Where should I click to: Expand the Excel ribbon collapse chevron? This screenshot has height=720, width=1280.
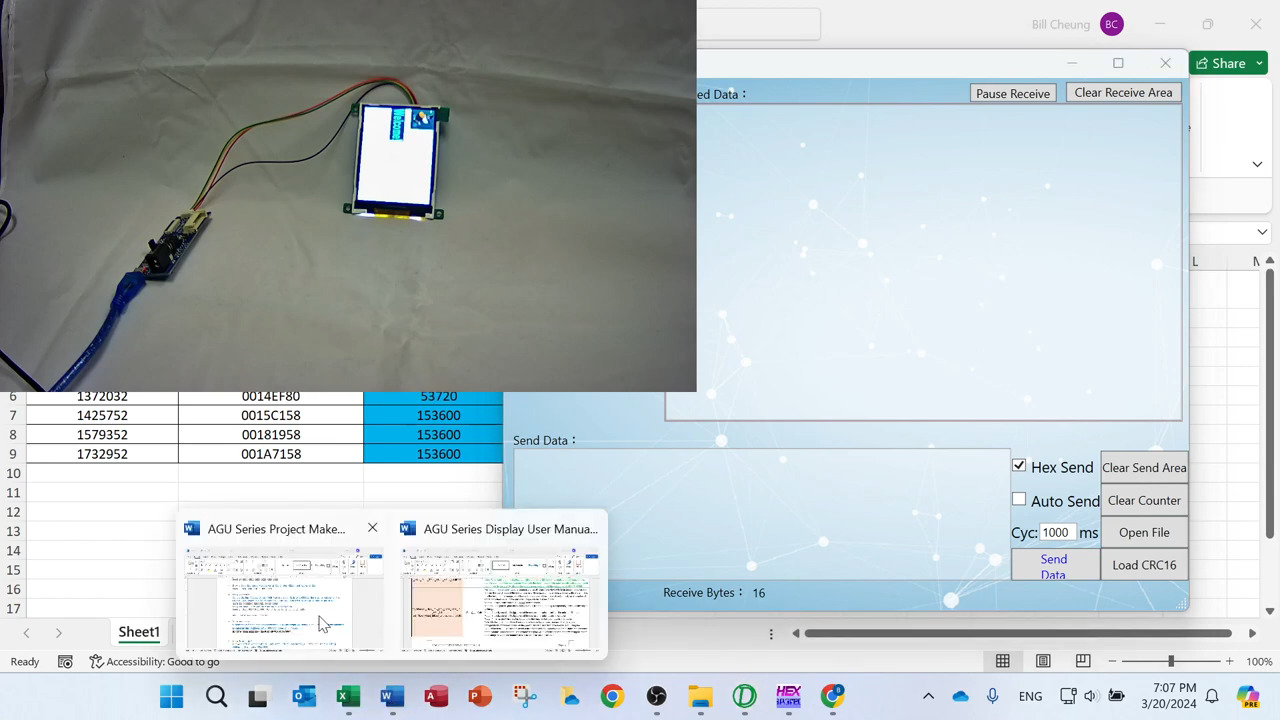(x=1257, y=164)
